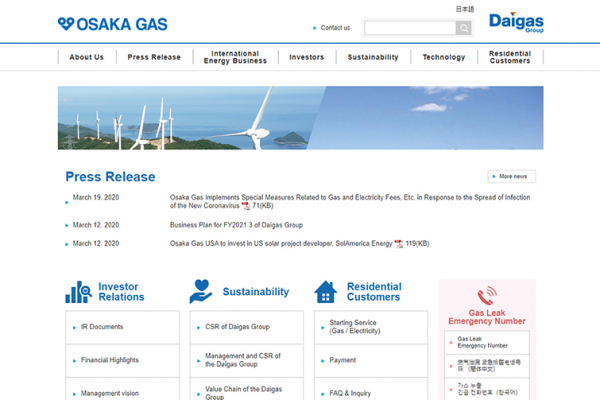
Task: Click the Investor Relations heading
Action: click(121, 292)
